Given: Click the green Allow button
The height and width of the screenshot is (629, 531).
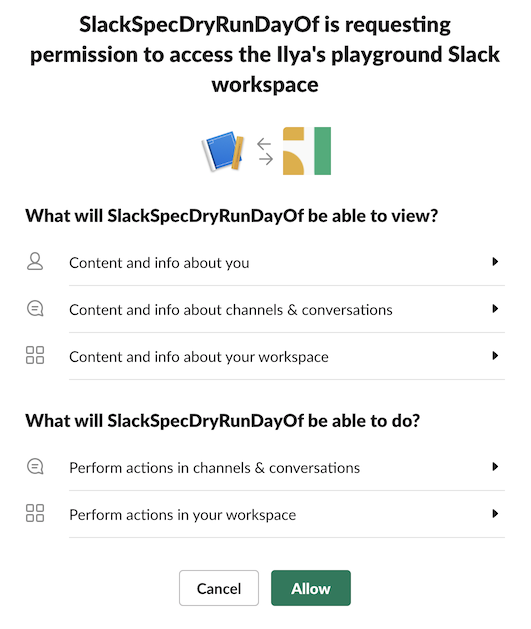Looking at the screenshot, I should click(311, 588).
